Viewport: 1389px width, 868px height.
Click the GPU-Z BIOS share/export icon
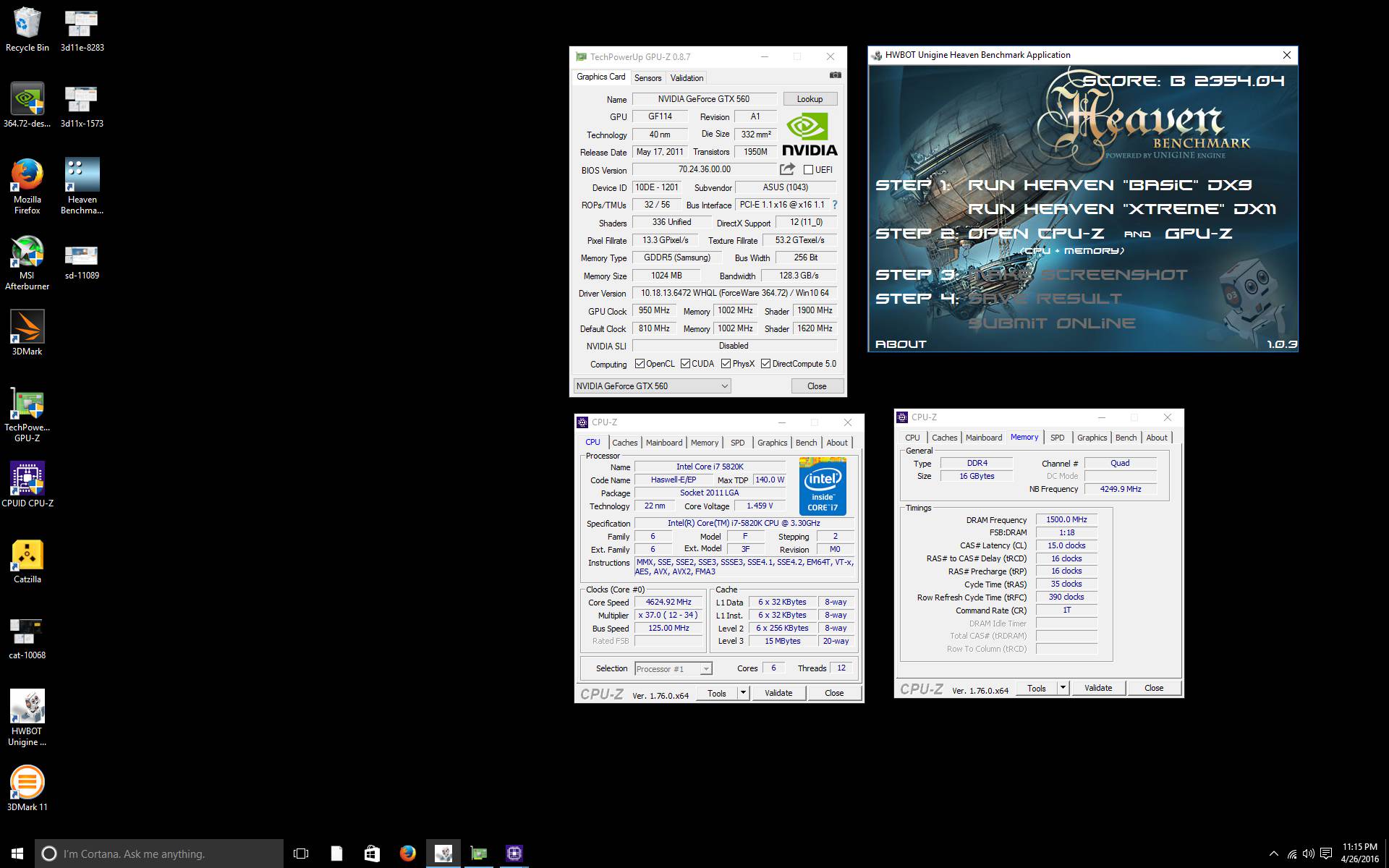pos(787,169)
